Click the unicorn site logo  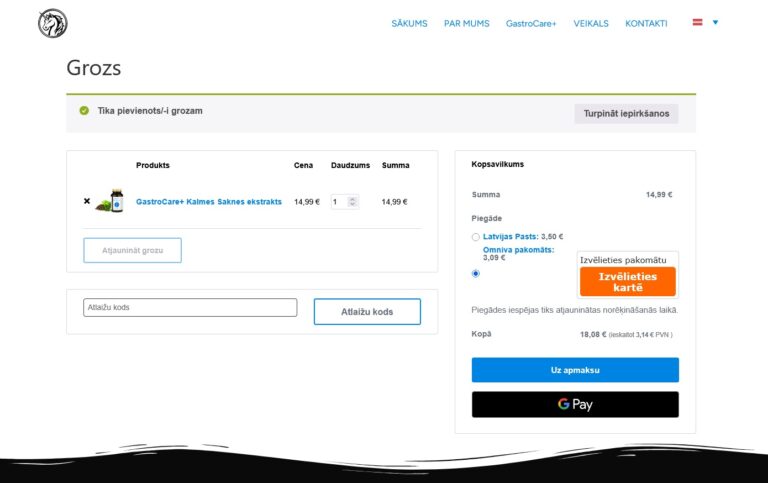(x=52, y=23)
